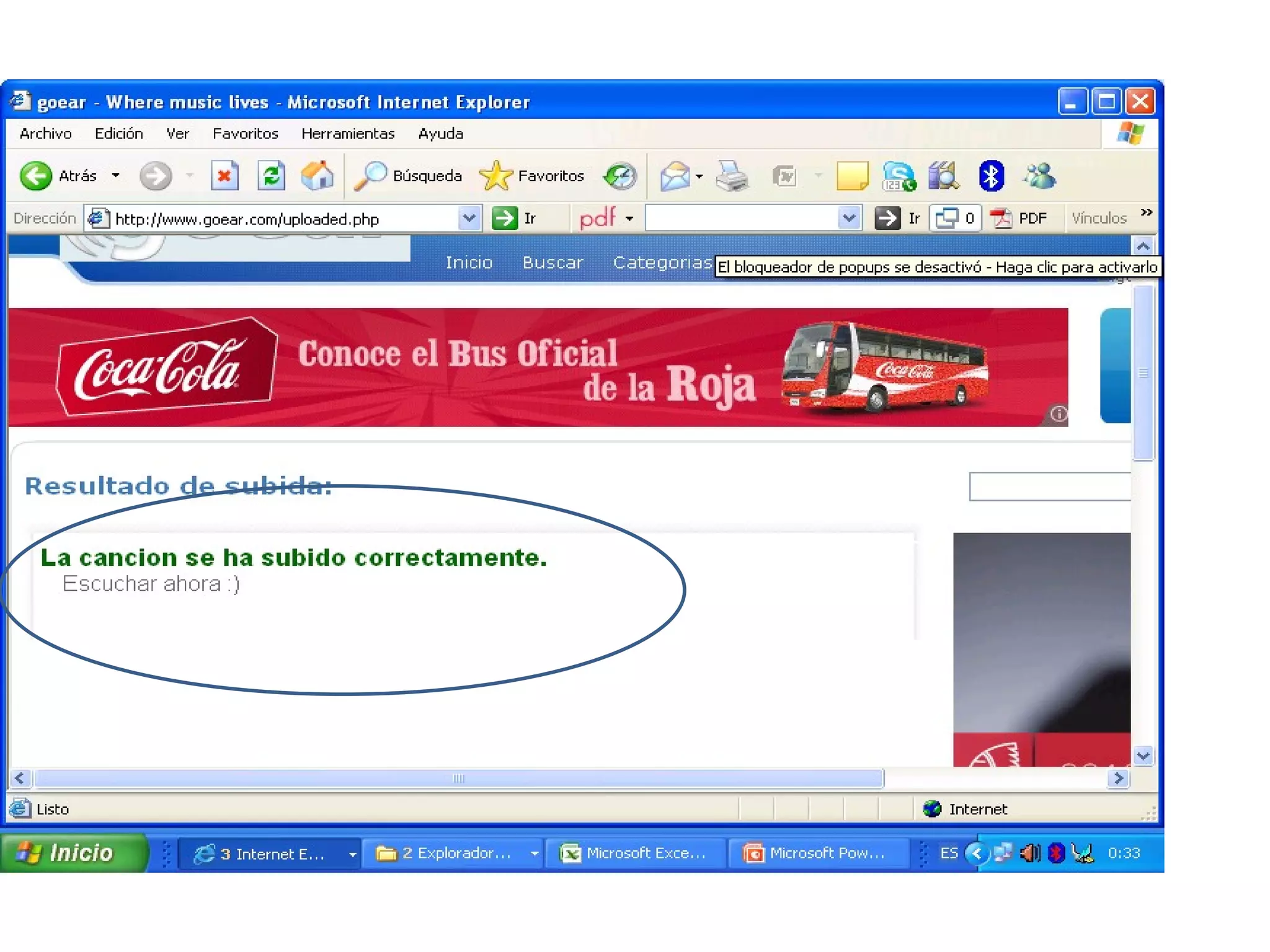Open the address bar dropdown
The image size is (1270, 952).
(469, 218)
